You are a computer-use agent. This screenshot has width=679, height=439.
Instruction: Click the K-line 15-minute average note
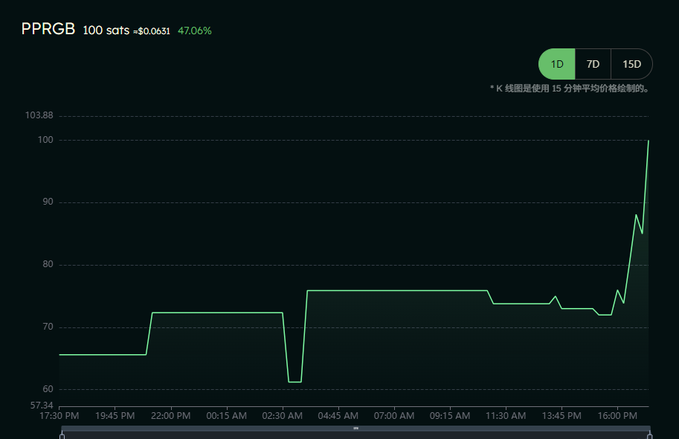click(x=569, y=88)
